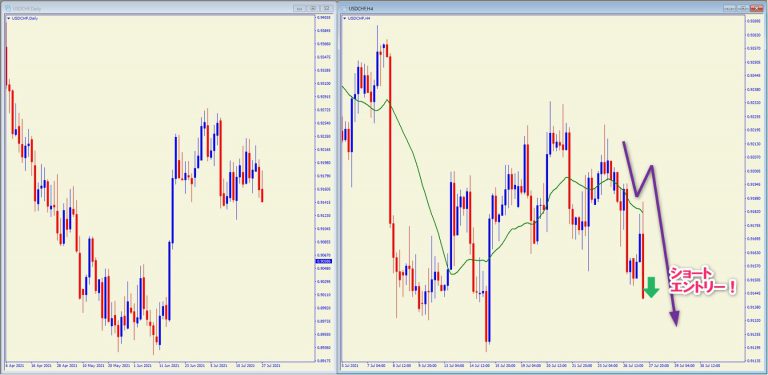Select the green down arrow on the H4 chart
The height and width of the screenshot is (375, 768).
(x=651, y=287)
